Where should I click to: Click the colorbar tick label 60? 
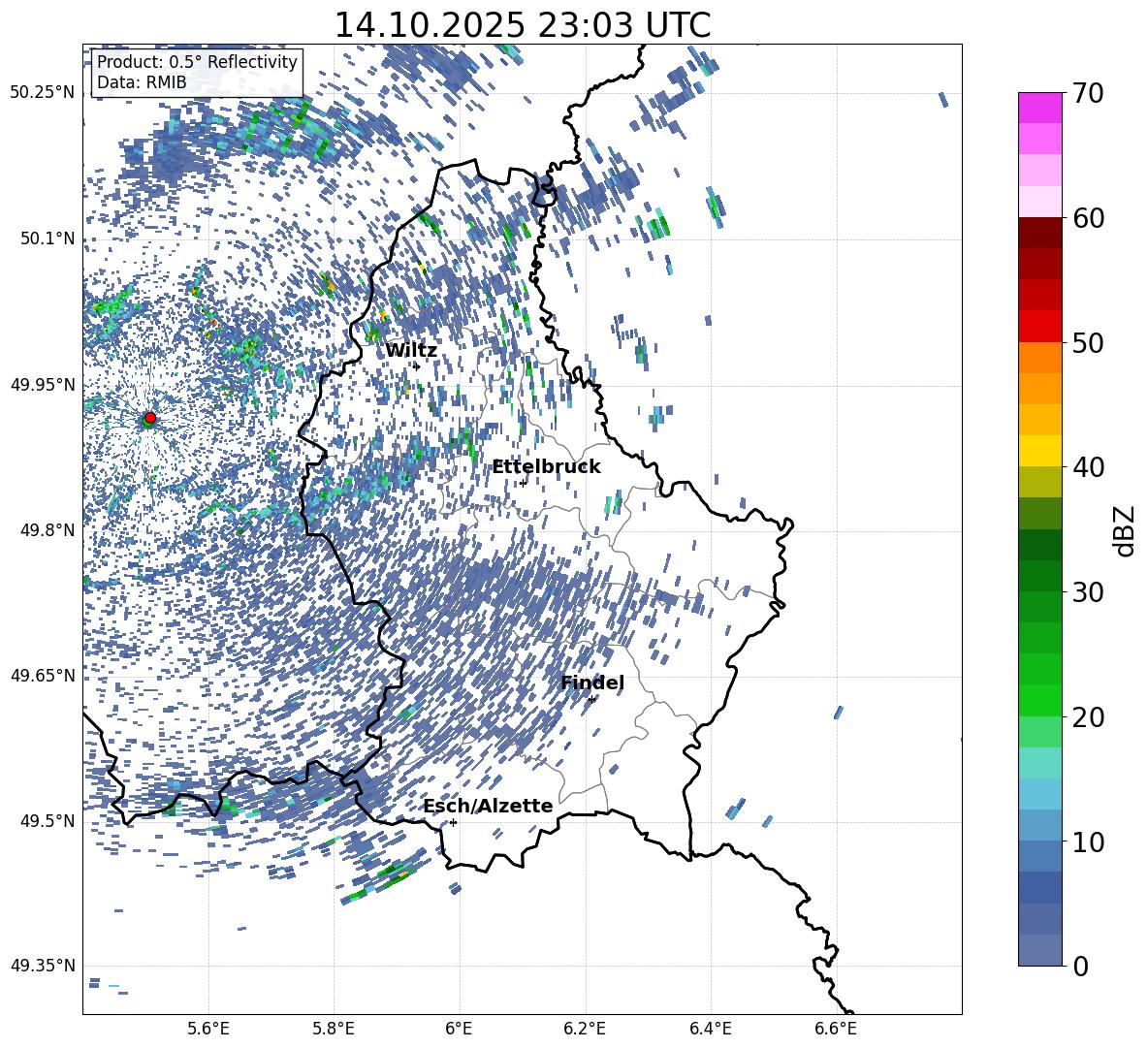[1088, 217]
